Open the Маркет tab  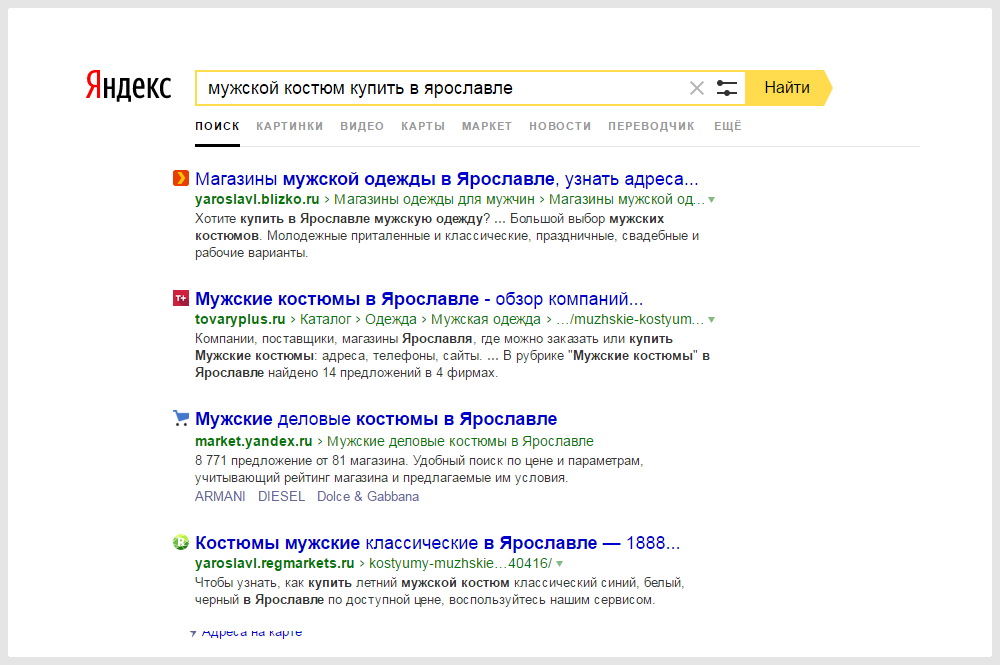coord(487,126)
